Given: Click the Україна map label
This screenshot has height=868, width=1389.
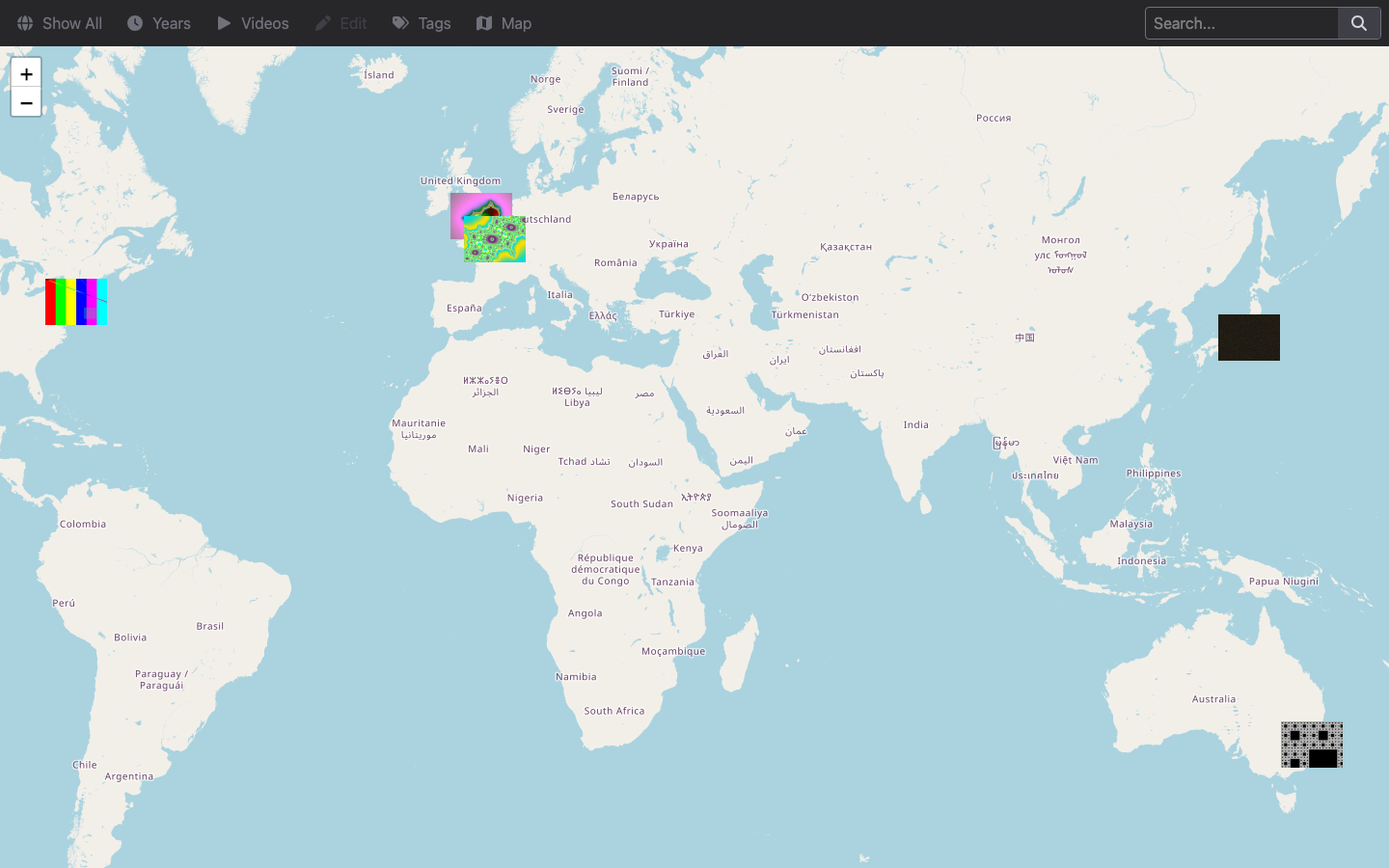Looking at the screenshot, I should pyautogui.click(x=668, y=244).
